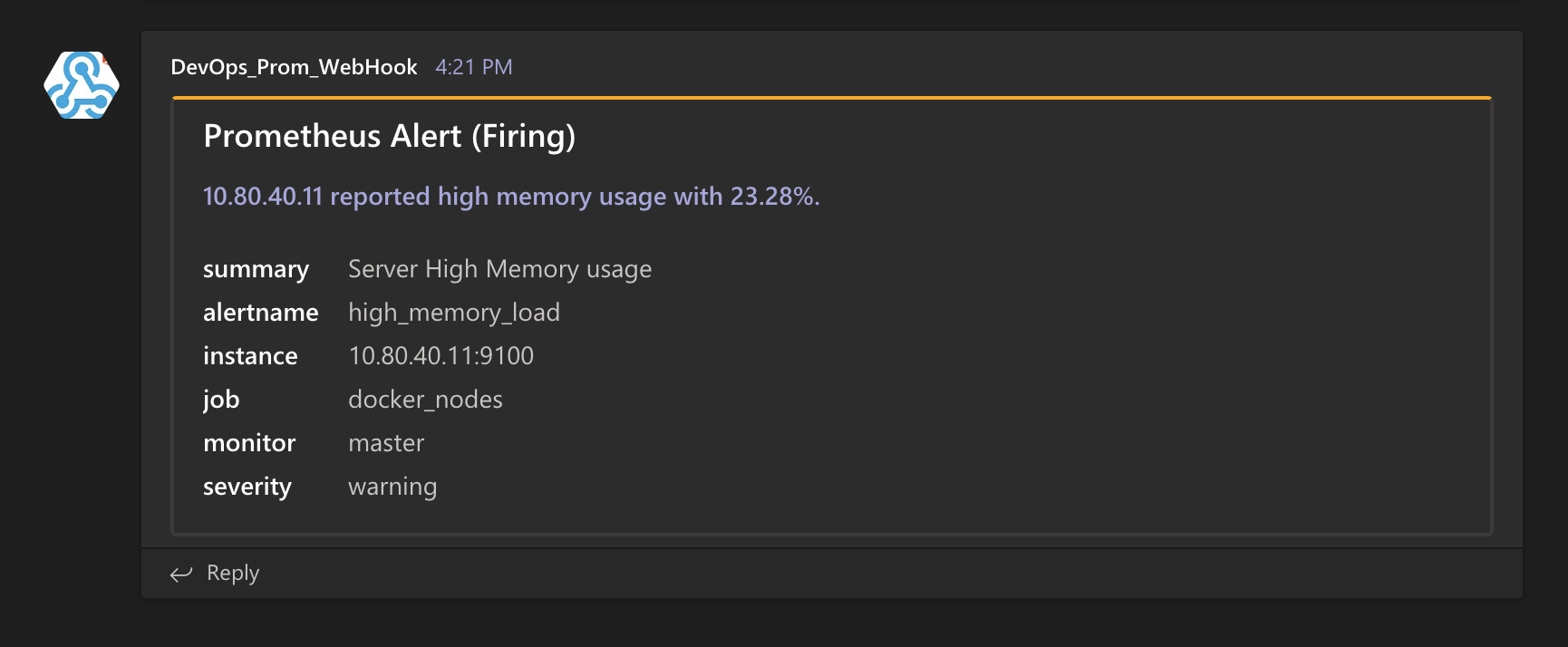Select the Server High Memory usage text
This screenshot has height=647, width=1568.
[499, 269]
